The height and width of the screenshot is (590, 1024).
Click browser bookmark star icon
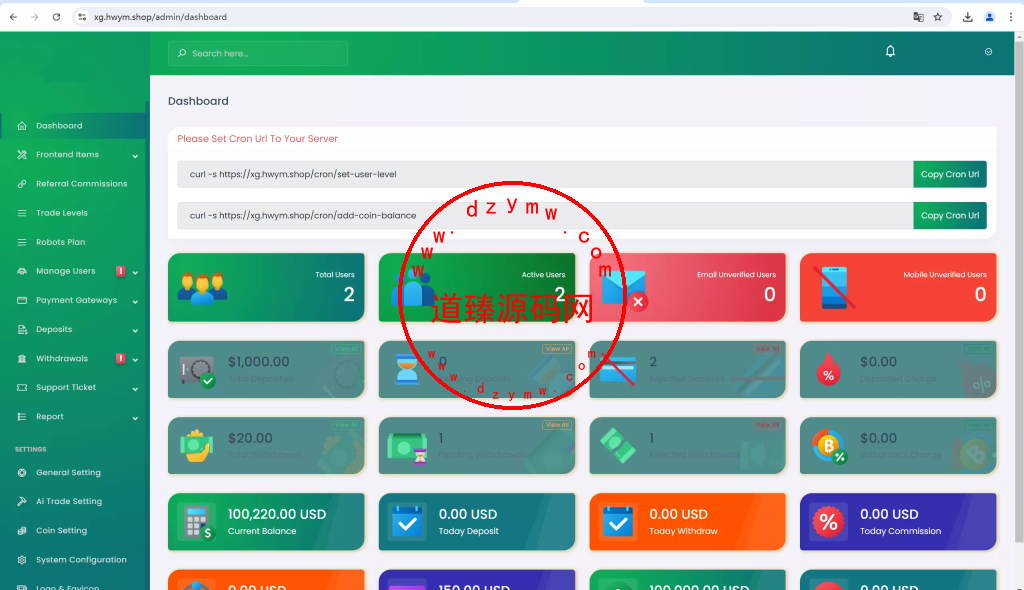click(938, 17)
